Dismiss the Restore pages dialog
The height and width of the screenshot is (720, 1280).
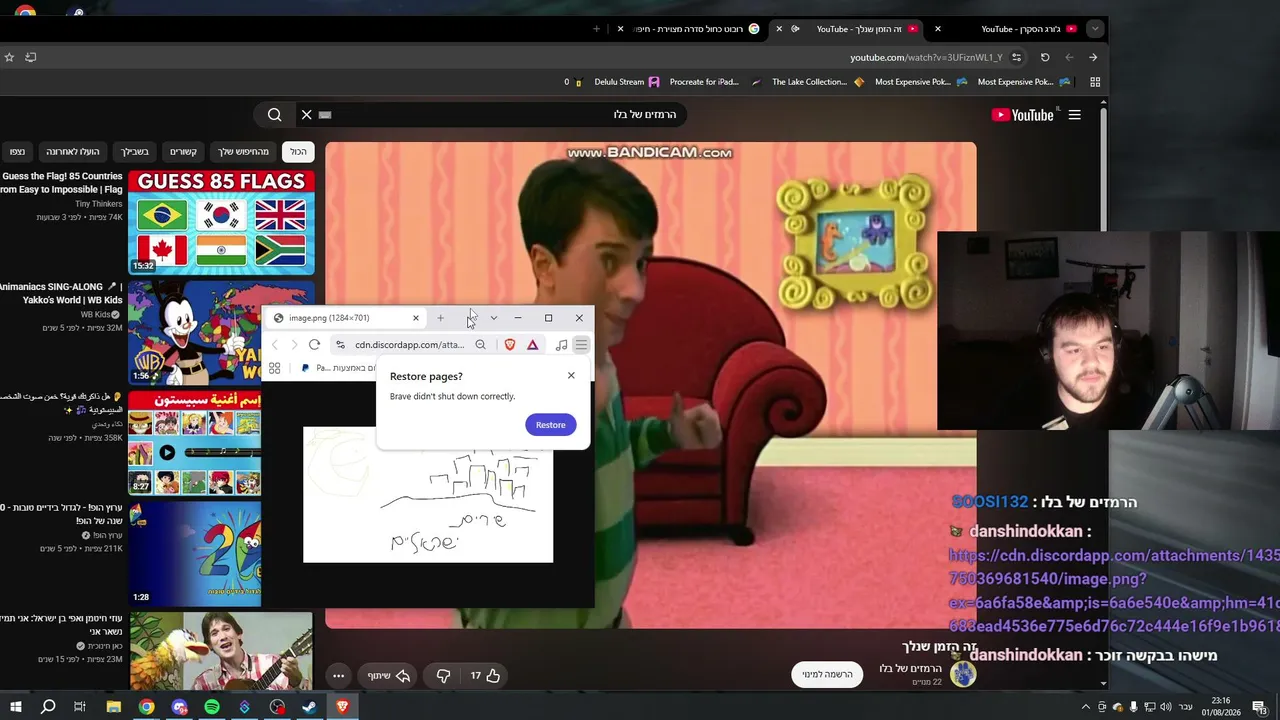571,376
